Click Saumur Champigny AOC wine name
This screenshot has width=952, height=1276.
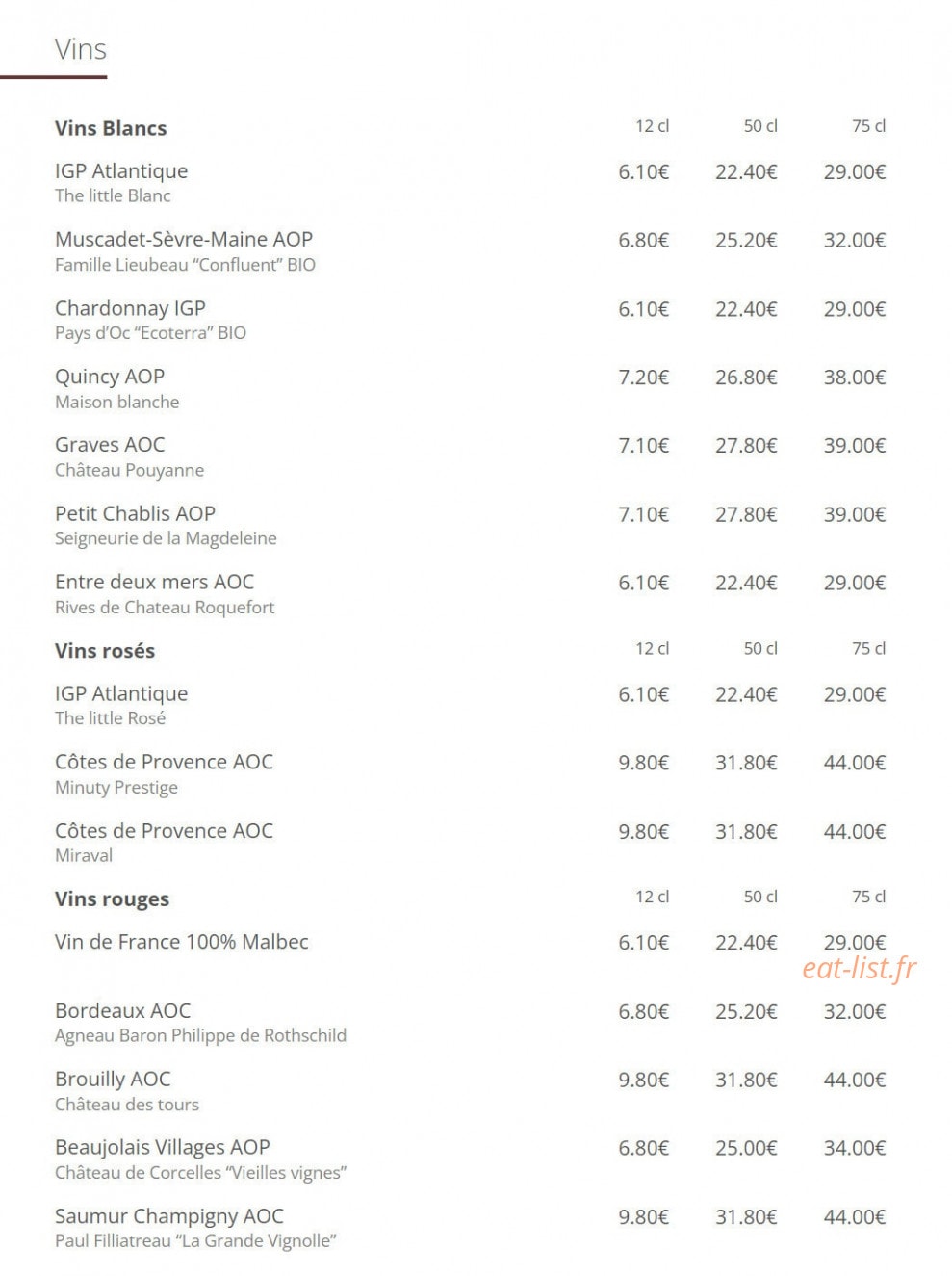[x=169, y=1216]
